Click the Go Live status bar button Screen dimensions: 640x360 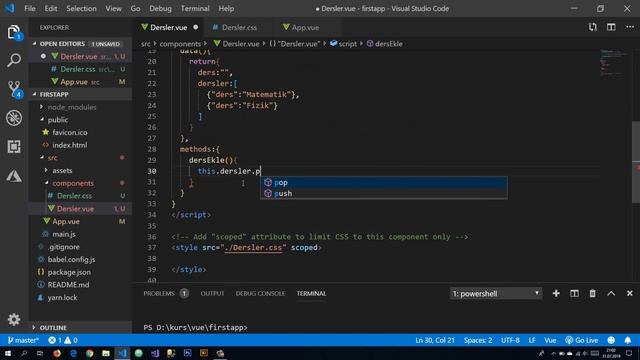pos(582,340)
